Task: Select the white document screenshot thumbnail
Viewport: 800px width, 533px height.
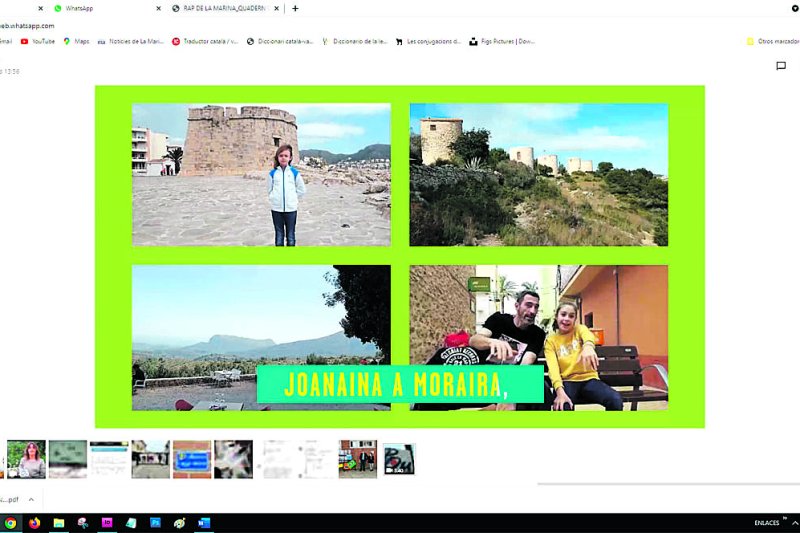Action: point(109,459)
